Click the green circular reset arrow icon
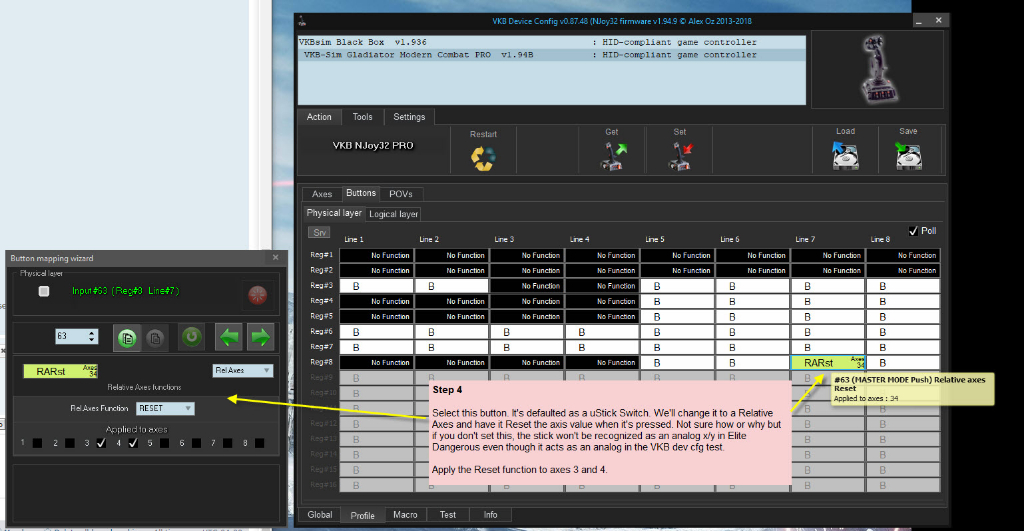This screenshot has height=531, width=1024. 191,337
